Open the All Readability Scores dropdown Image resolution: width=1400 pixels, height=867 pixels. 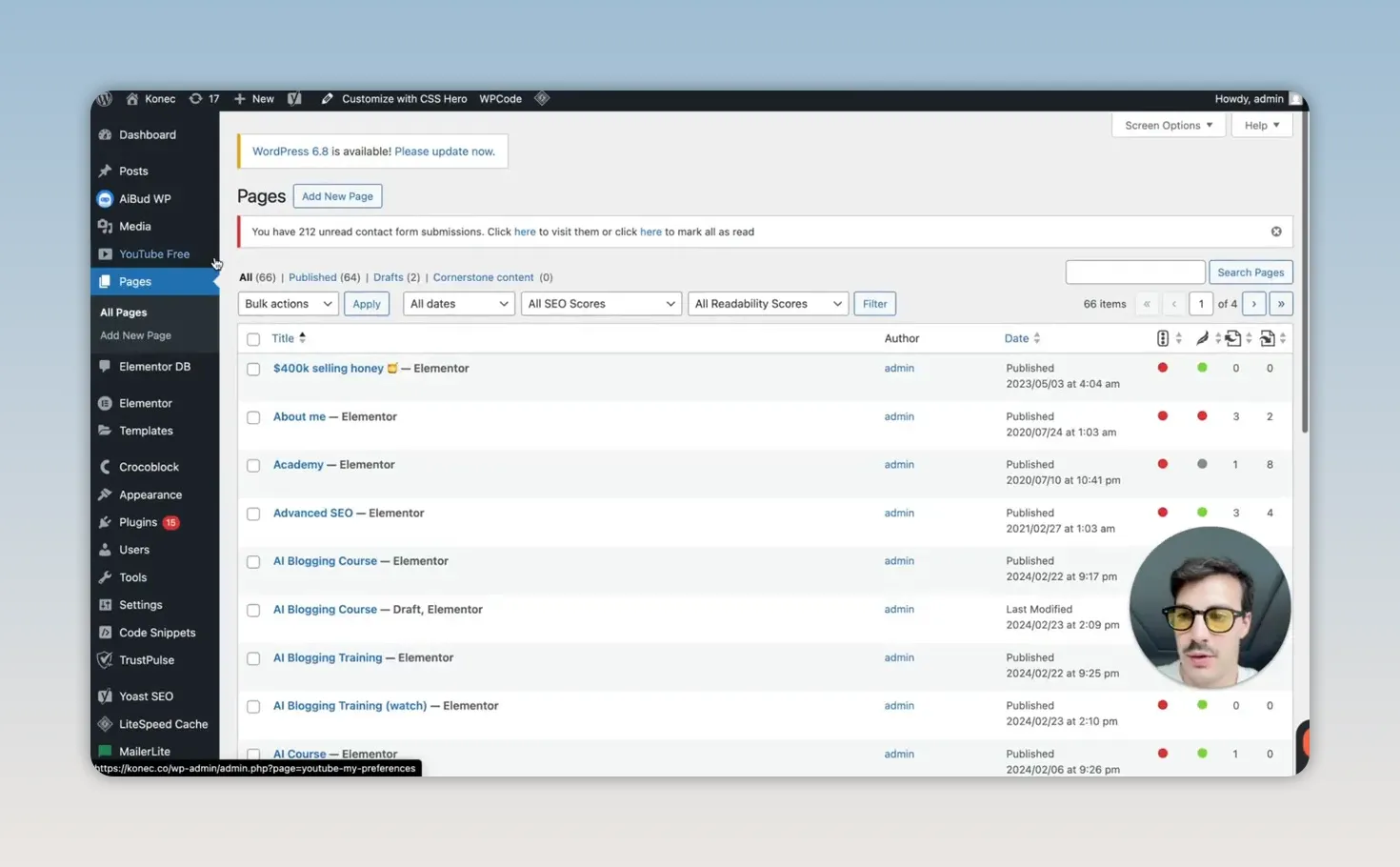click(768, 304)
